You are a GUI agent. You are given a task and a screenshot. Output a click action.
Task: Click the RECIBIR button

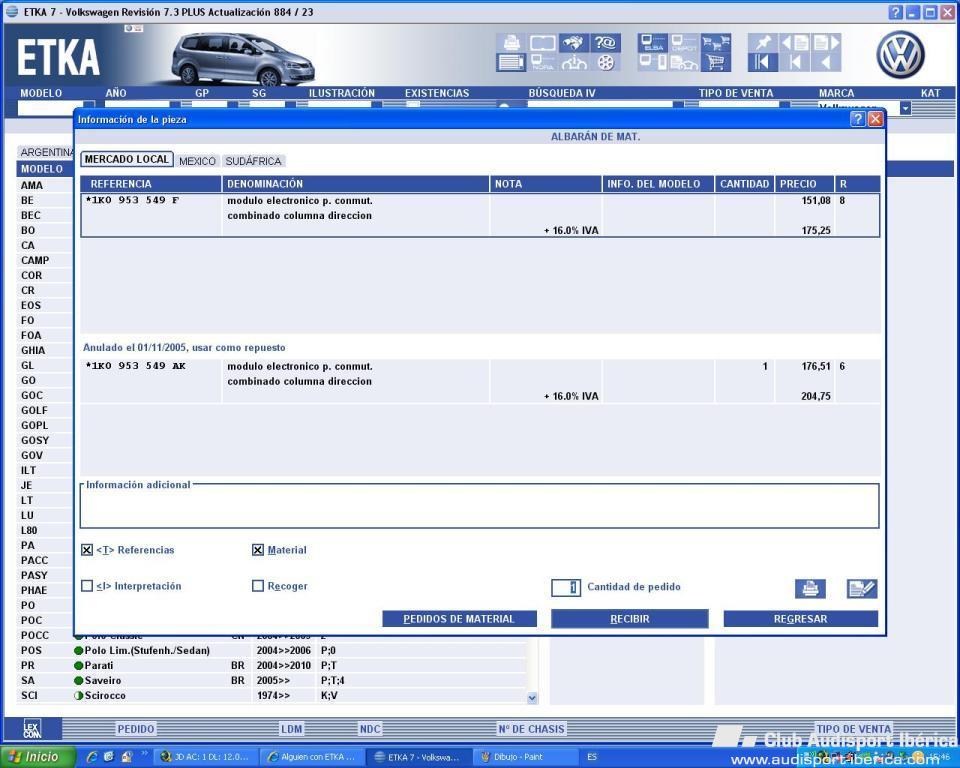629,619
